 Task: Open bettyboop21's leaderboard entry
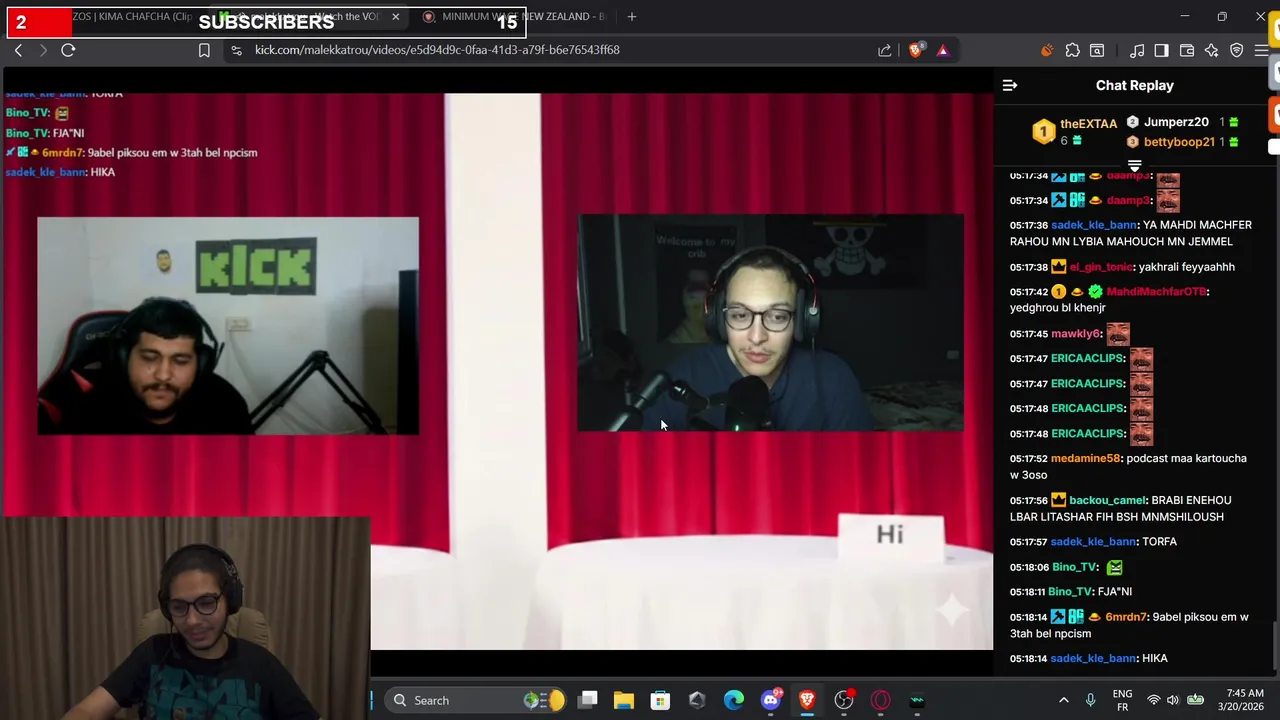click(1183, 142)
